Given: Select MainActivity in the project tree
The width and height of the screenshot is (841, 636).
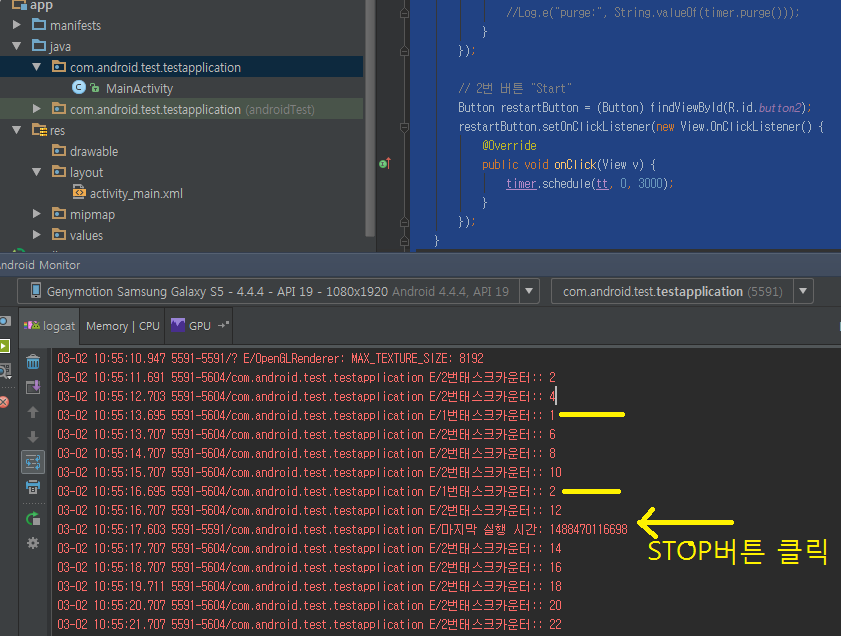Looking at the screenshot, I should [x=138, y=89].
